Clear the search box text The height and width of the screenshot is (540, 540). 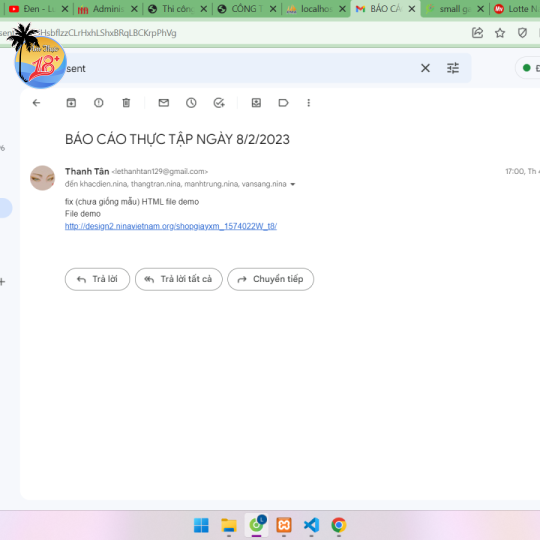(425, 68)
